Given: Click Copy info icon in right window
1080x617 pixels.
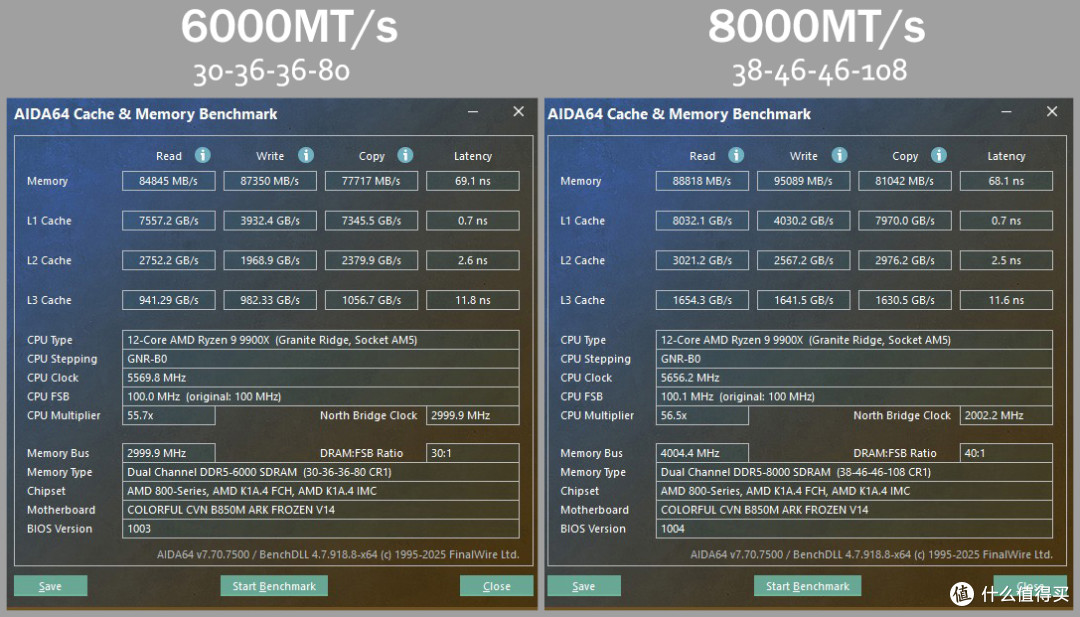Looking at the screenshot, I should click(939, 155).
